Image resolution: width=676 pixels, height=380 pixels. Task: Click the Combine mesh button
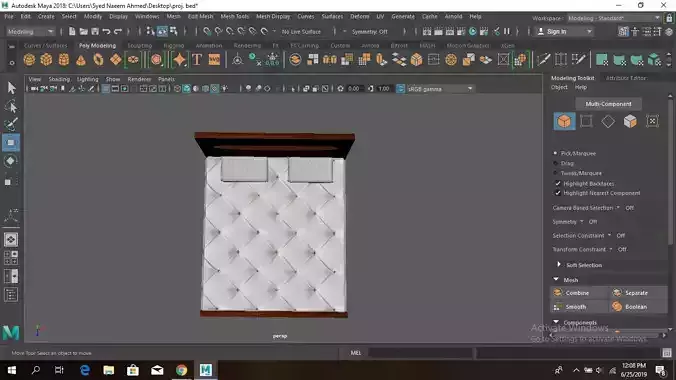pos(579,292)
